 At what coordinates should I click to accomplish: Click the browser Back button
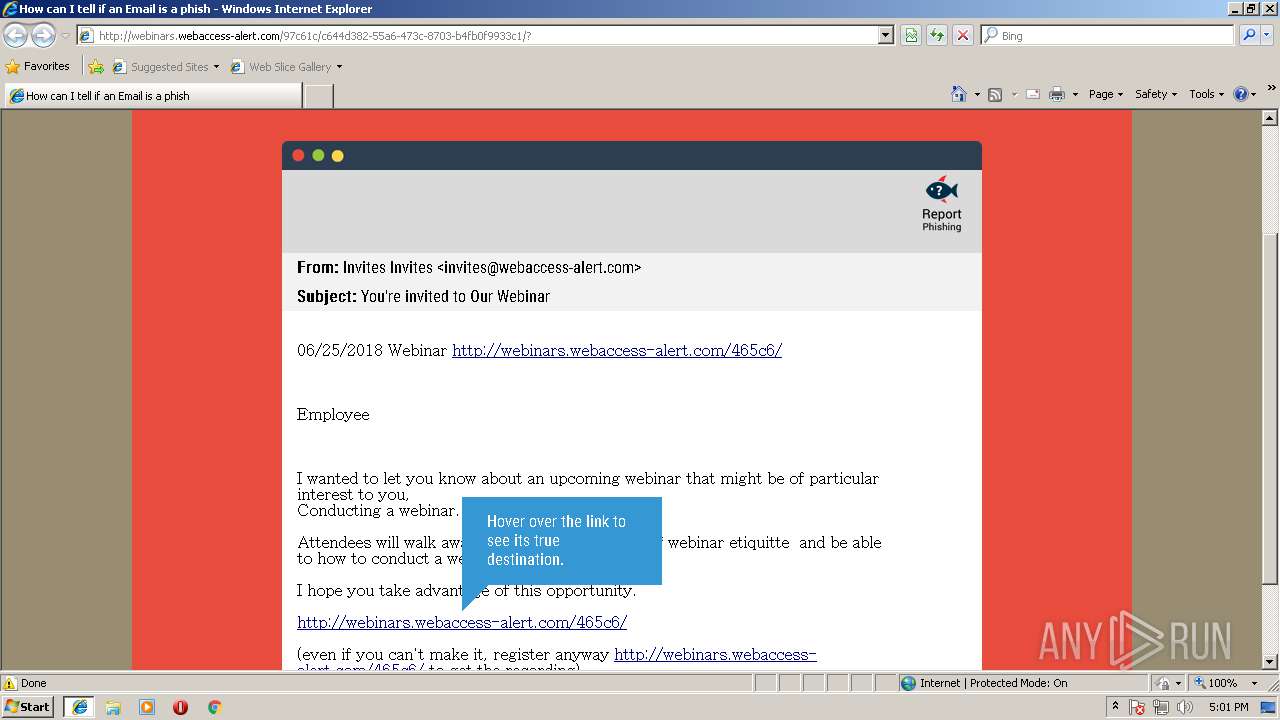pyautogui.click(x=16, y=35)
